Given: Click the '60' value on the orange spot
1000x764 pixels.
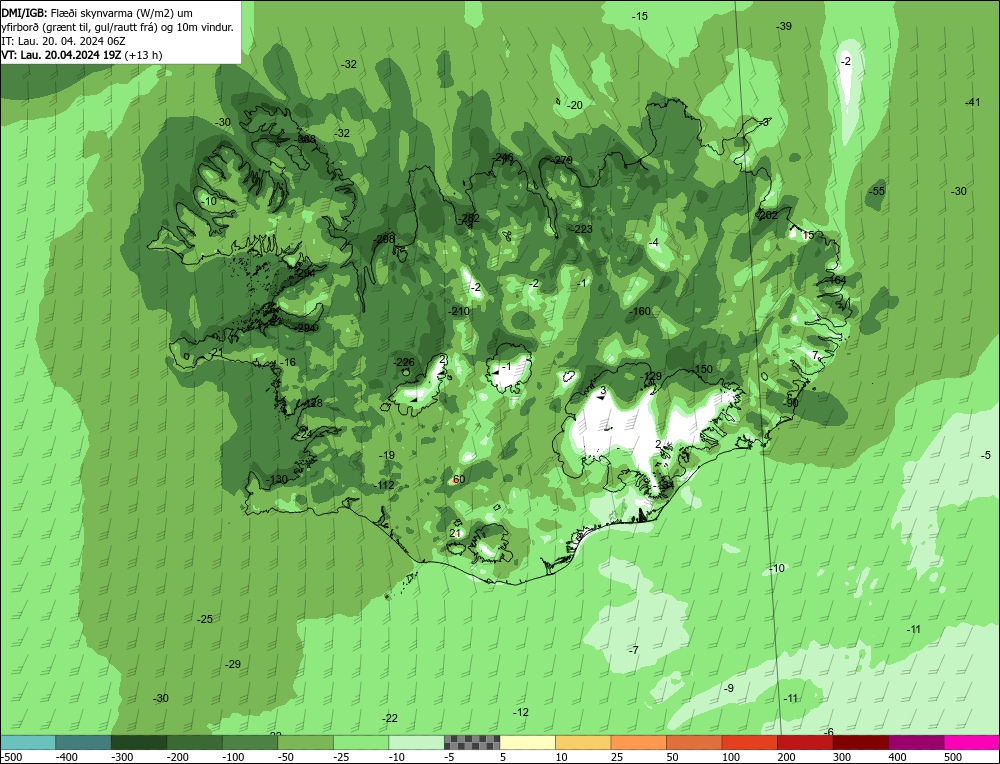Looking at the screenshot, I should pyautogui.click(x=459, y=480).
